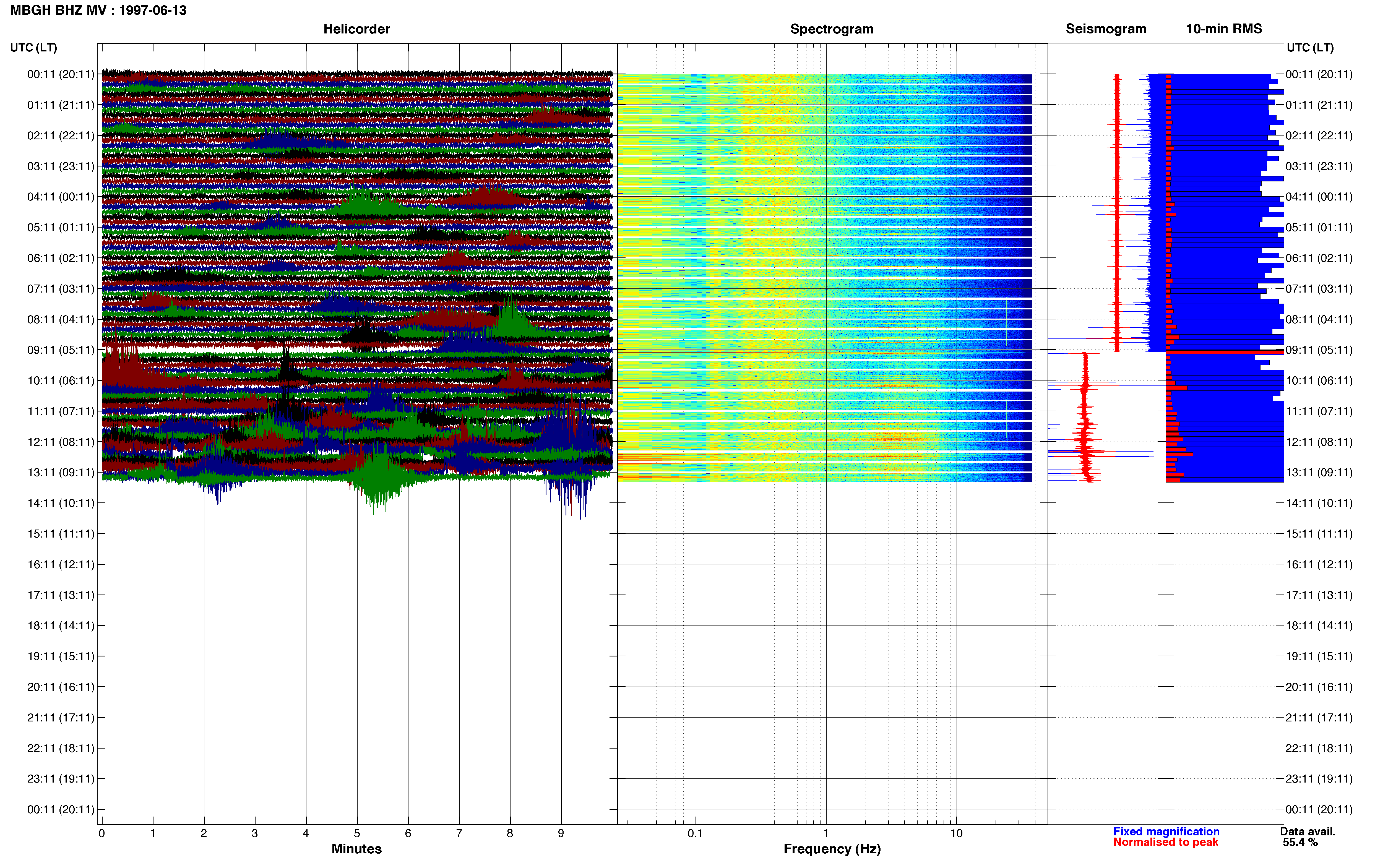
Task: Click left time label '04:11 (00:11)'
Action: tap(61, 197)
